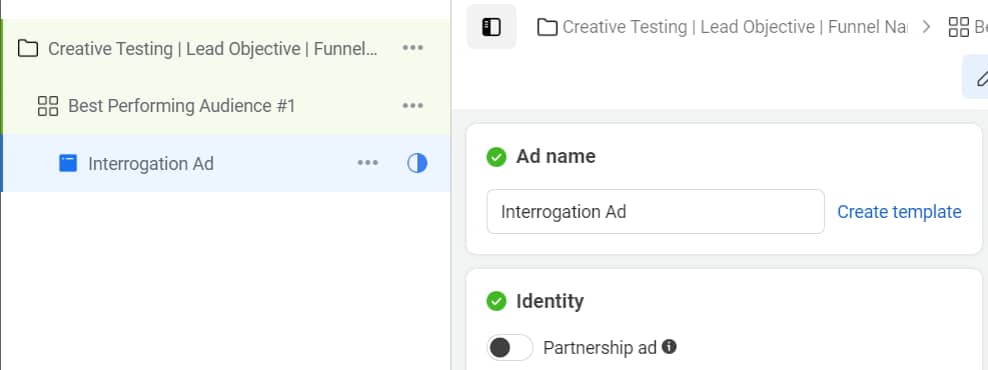Click the blue ad icon beside Interrogation Ad
The image size is (988, 370).
68,163
